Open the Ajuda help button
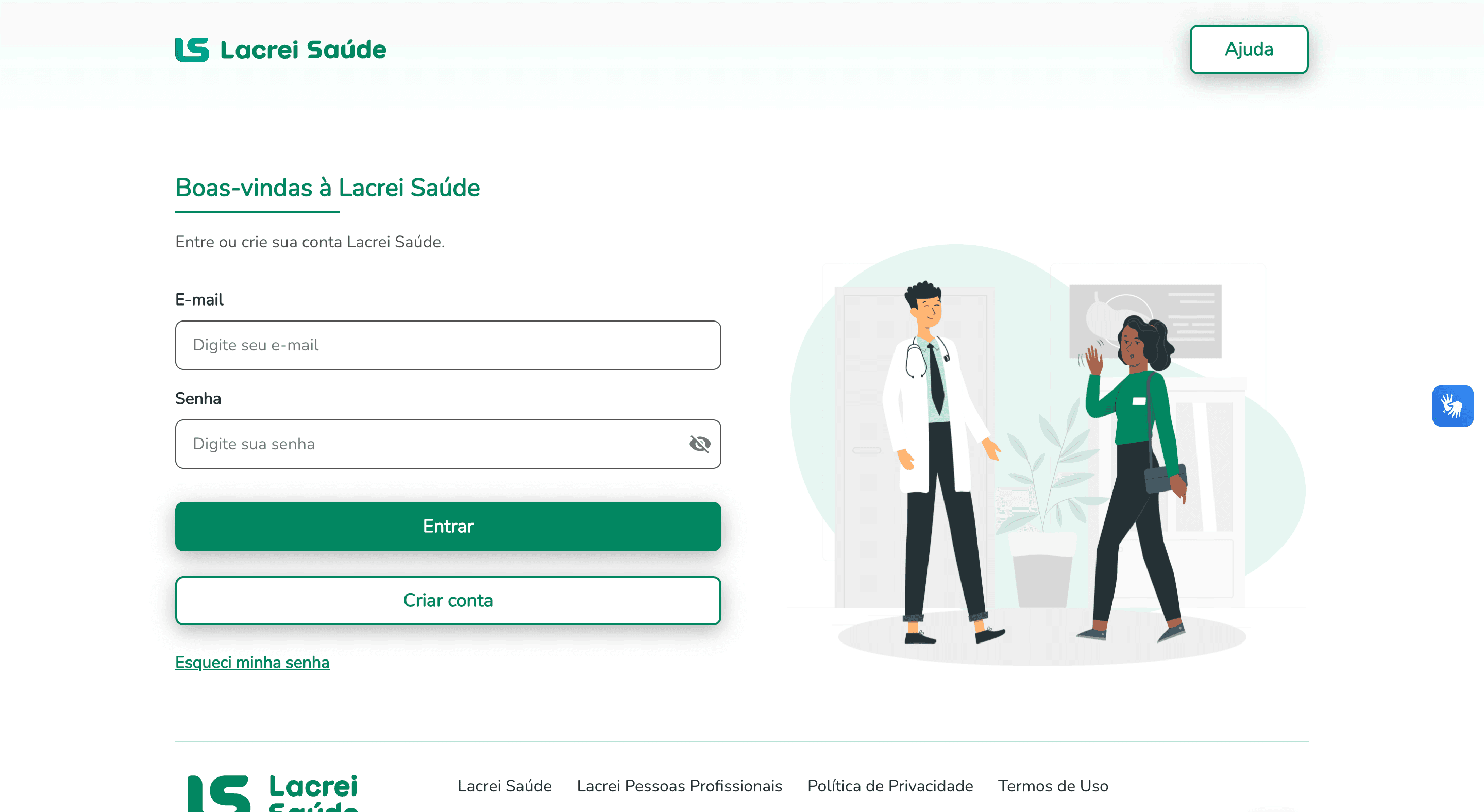Viewport: 1484px width, 812px height. (x=1249, y=49)
